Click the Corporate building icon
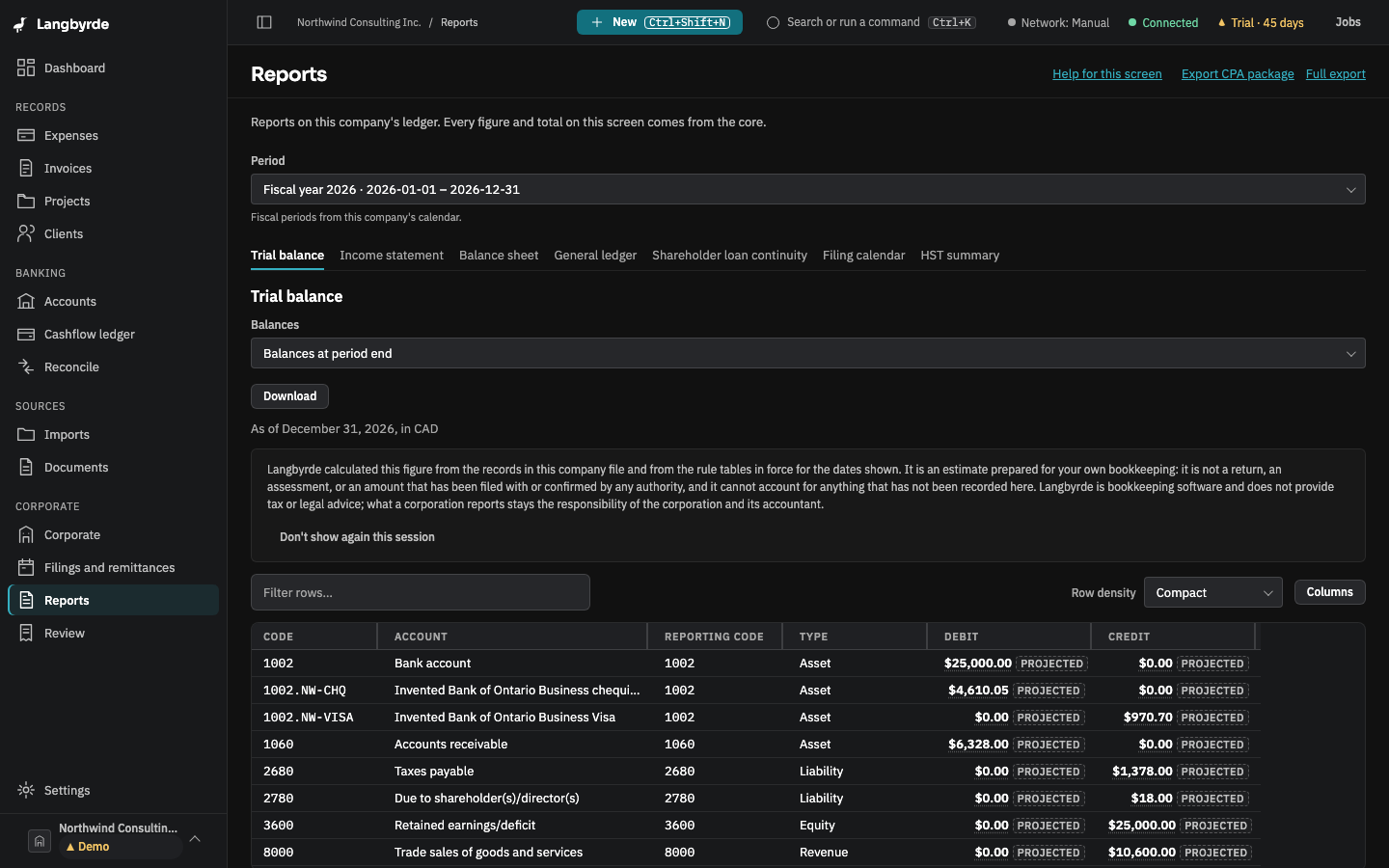This screenshot has height=868, width=1389. 26,534
